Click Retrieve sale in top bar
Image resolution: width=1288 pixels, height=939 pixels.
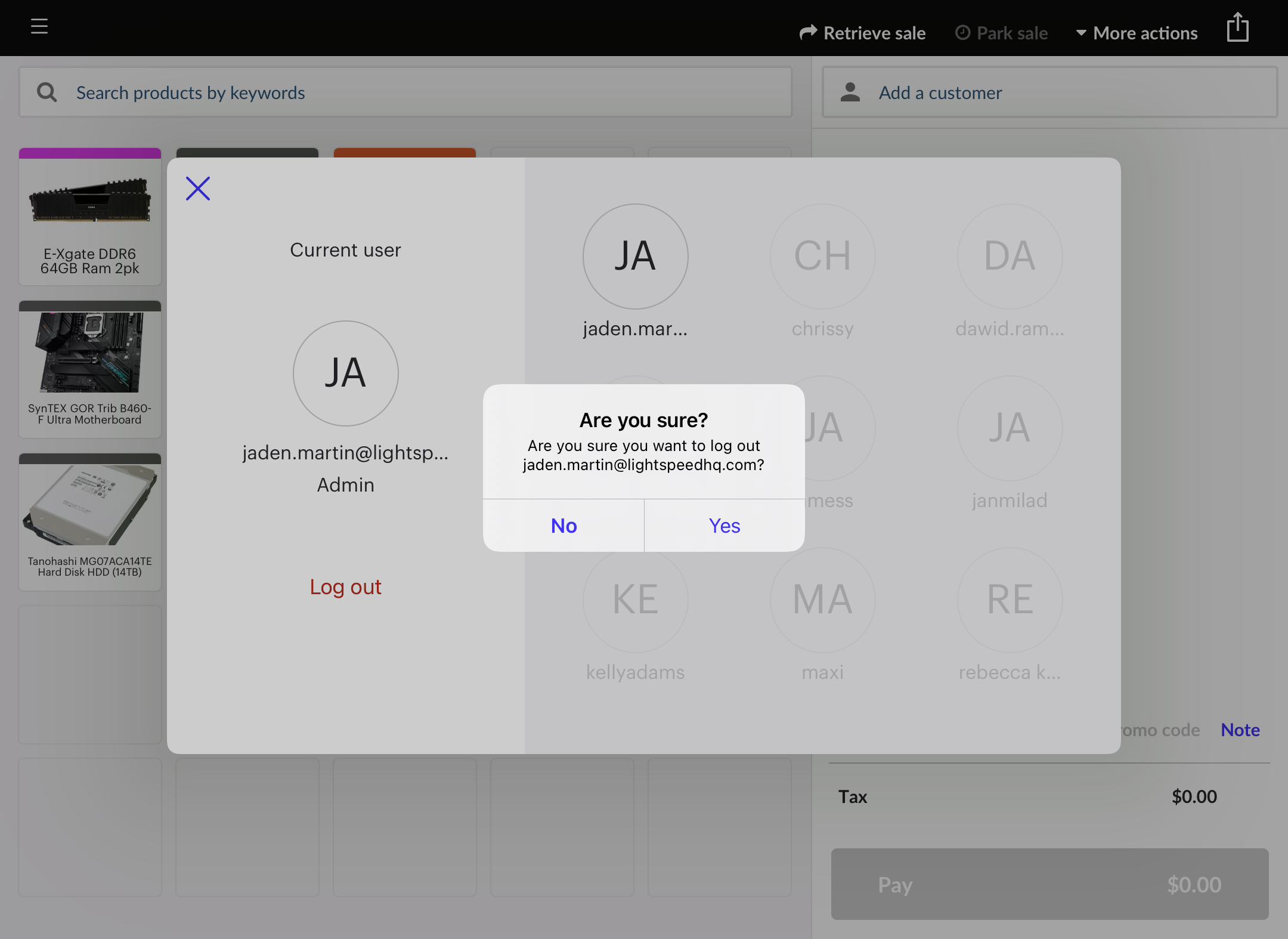(863, 33)
